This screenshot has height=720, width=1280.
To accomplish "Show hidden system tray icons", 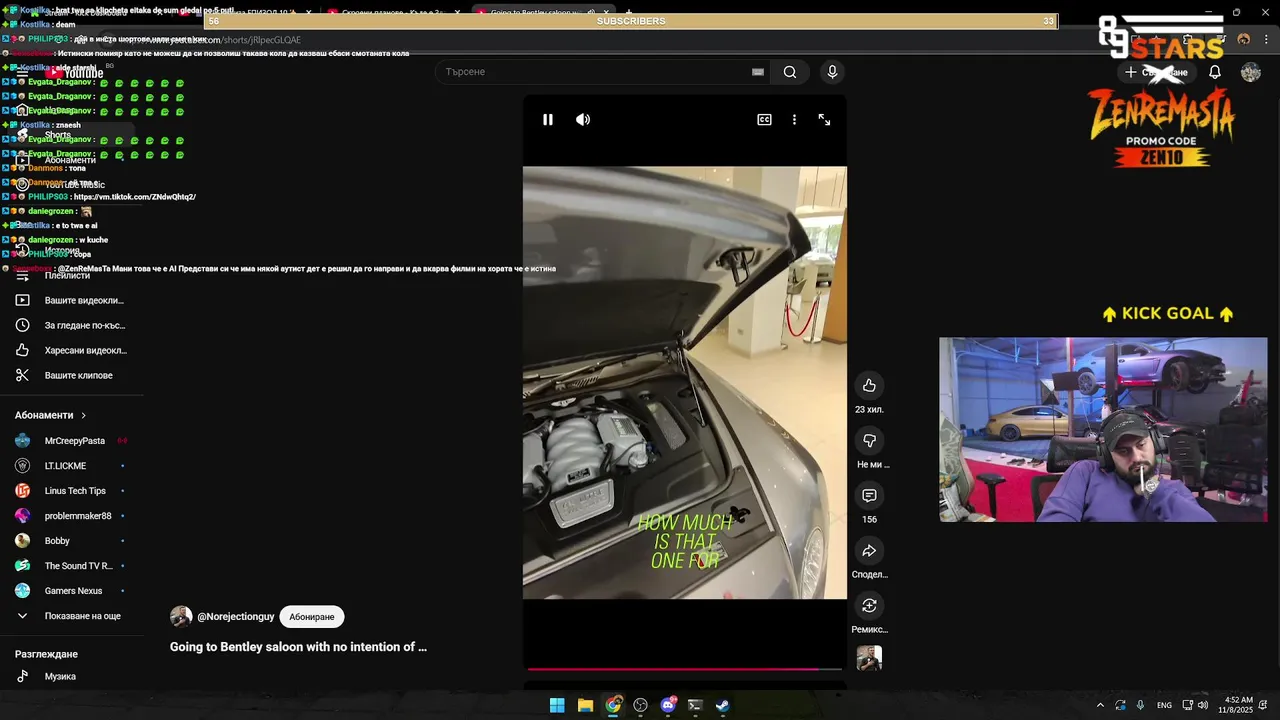I will [x=1100, y=705].
